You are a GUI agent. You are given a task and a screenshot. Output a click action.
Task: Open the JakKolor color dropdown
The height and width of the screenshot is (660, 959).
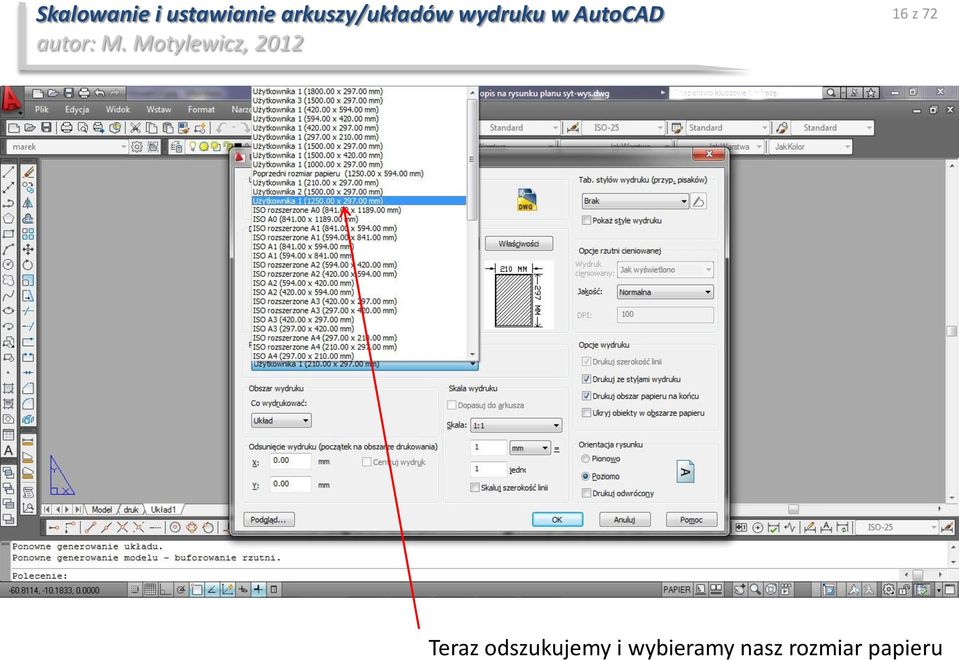pyautogui.click(x=811, y=147)
